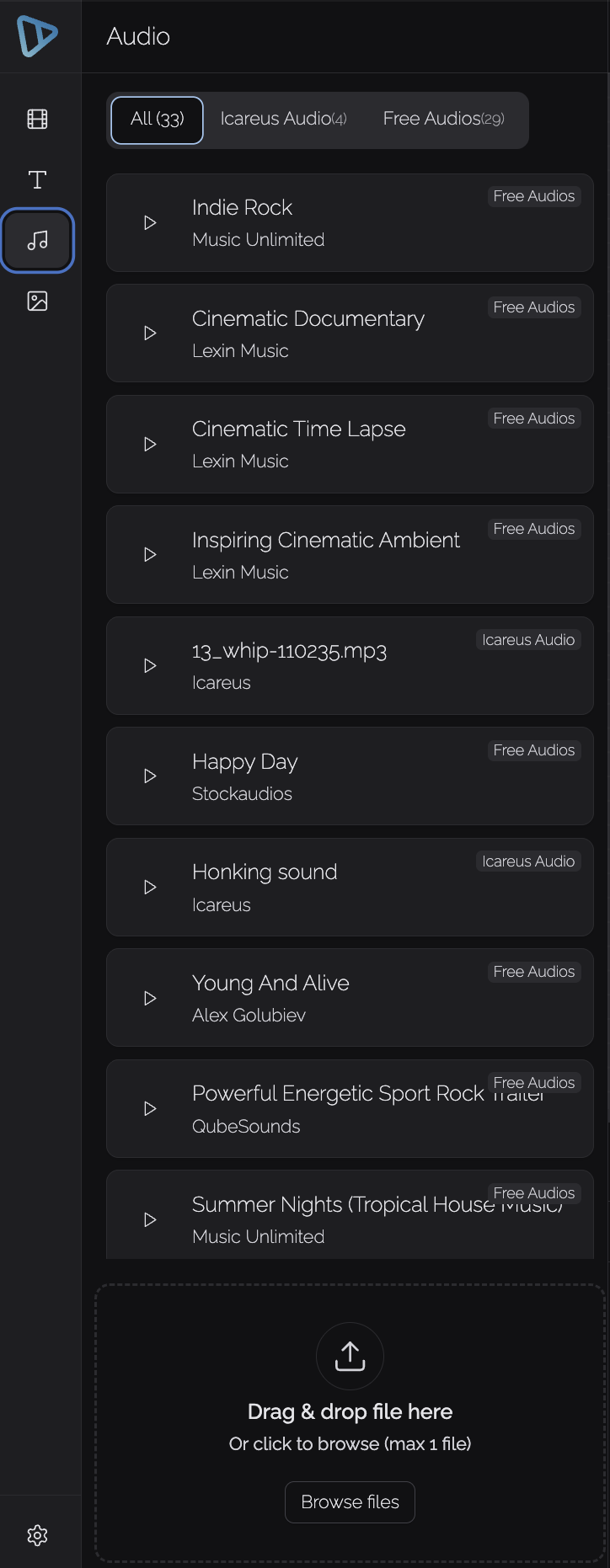
Task: Play the Indie Rock track
Action: point(150,223)
